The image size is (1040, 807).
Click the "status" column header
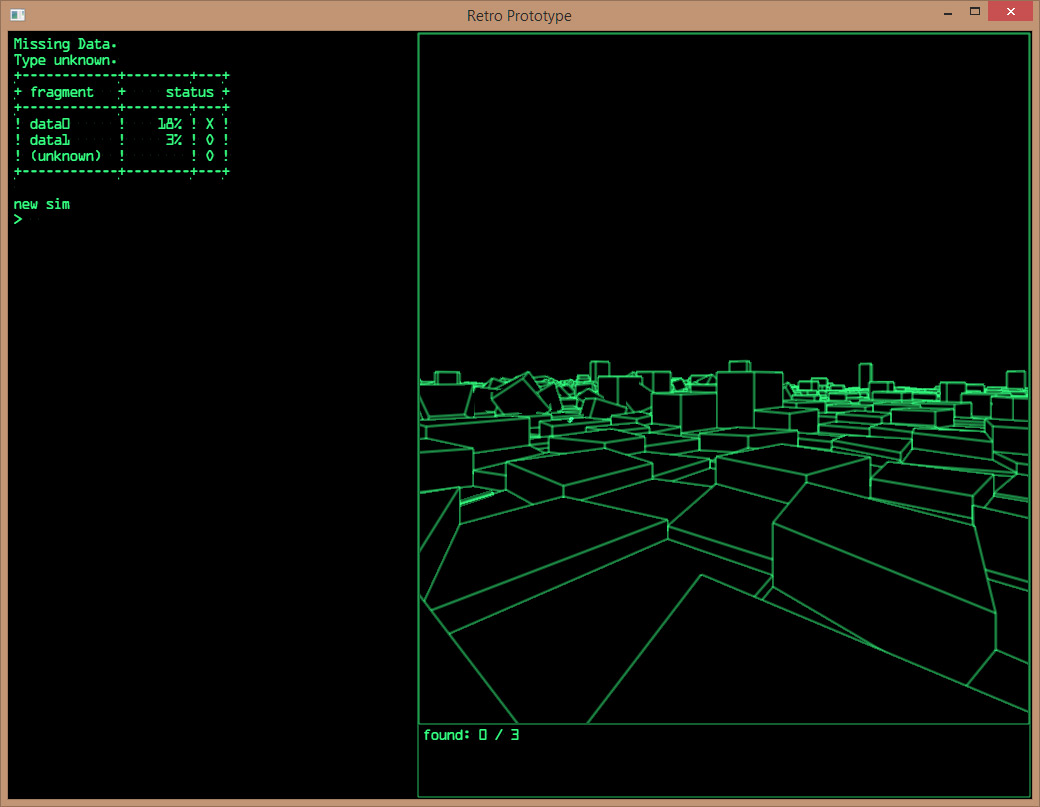[189, 92]
